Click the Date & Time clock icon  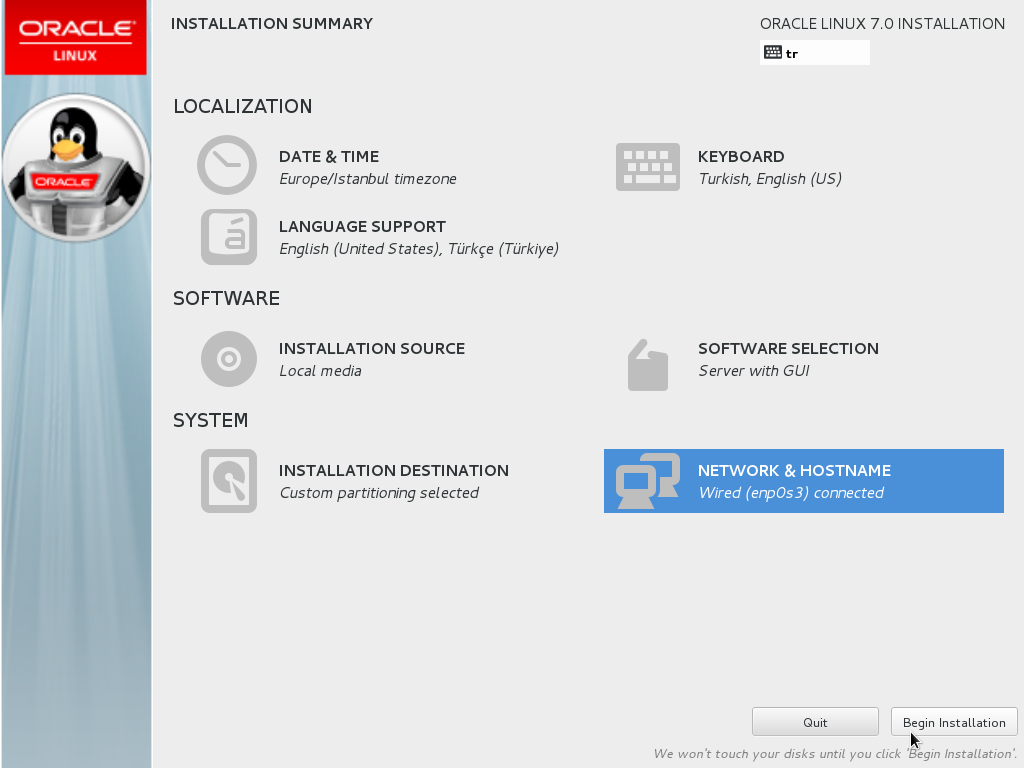click(x=227, y=165)
